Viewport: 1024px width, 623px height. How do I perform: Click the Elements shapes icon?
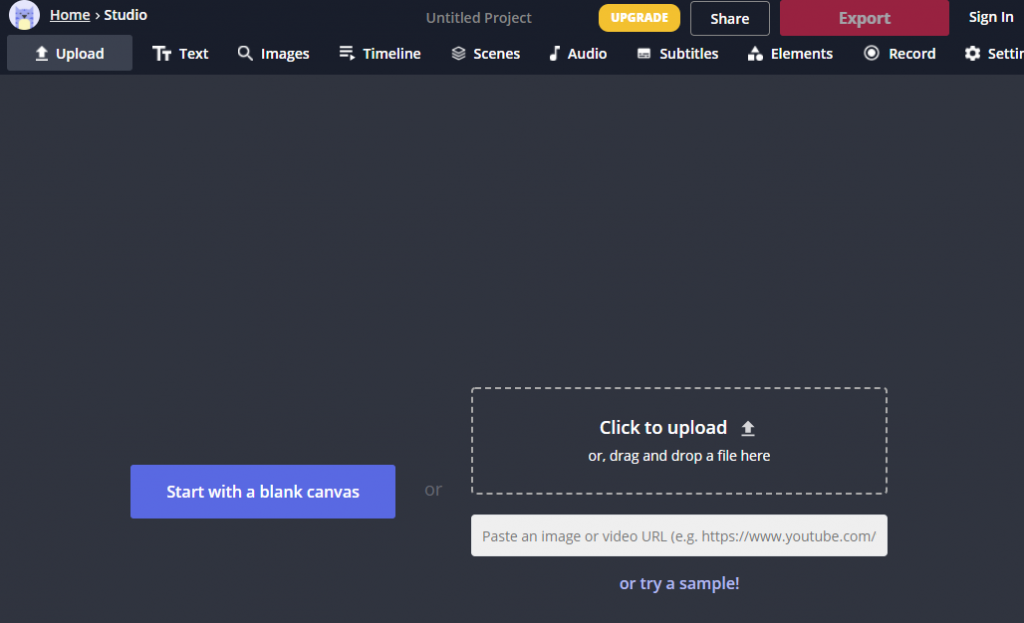755,54
